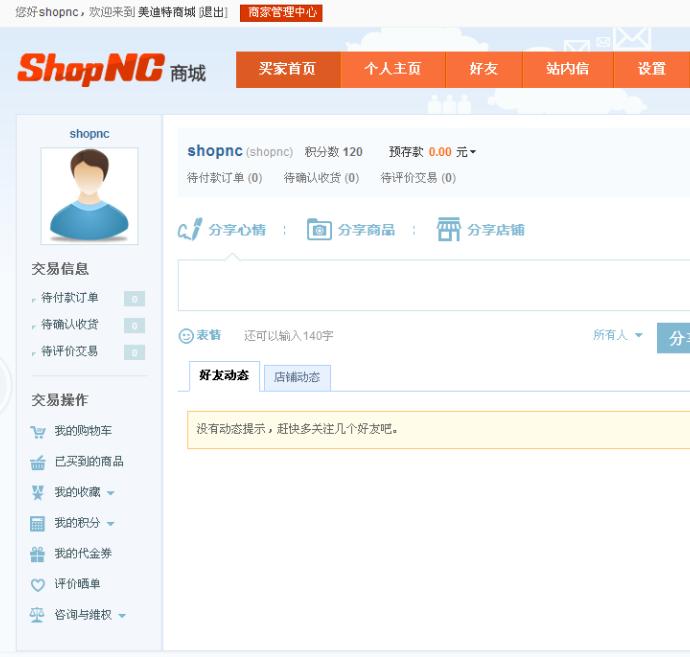Click the voucher gift icon
The width and height of the screenshot is (690, 657).
tap(37, 554)
